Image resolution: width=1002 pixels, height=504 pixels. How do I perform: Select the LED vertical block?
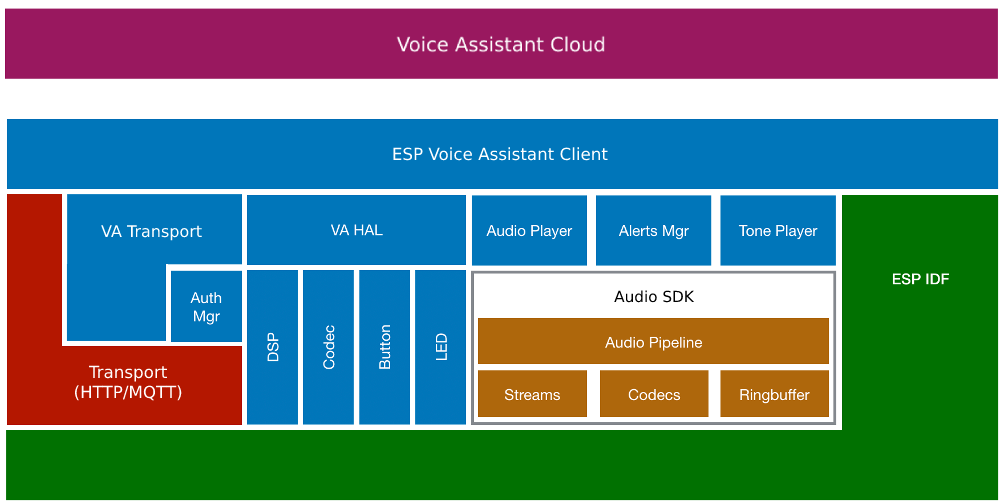pyautogui.click(x=441, y=347)
